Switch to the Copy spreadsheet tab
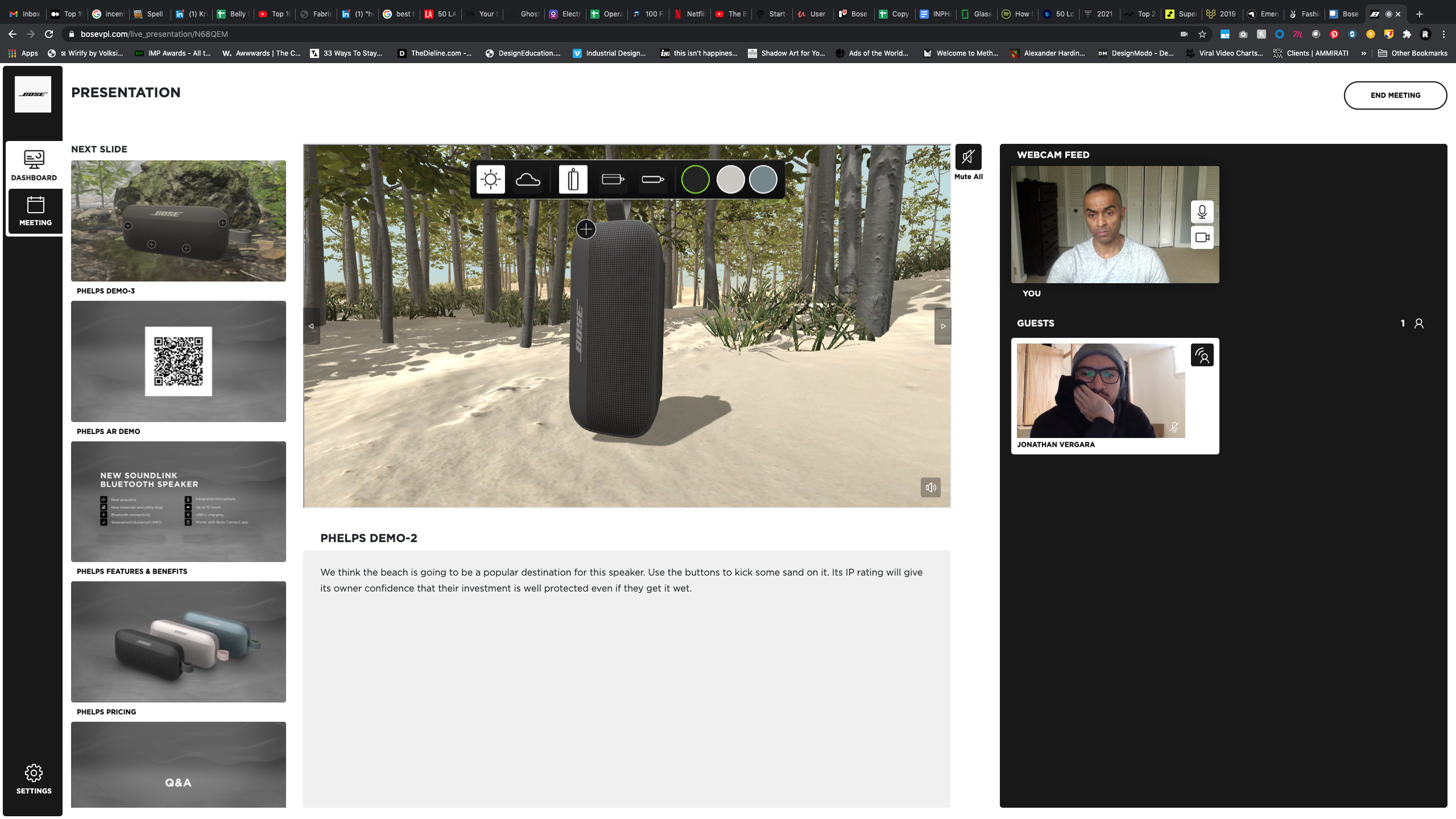The width and height of the screenshot is (1456, 819). 895,14
